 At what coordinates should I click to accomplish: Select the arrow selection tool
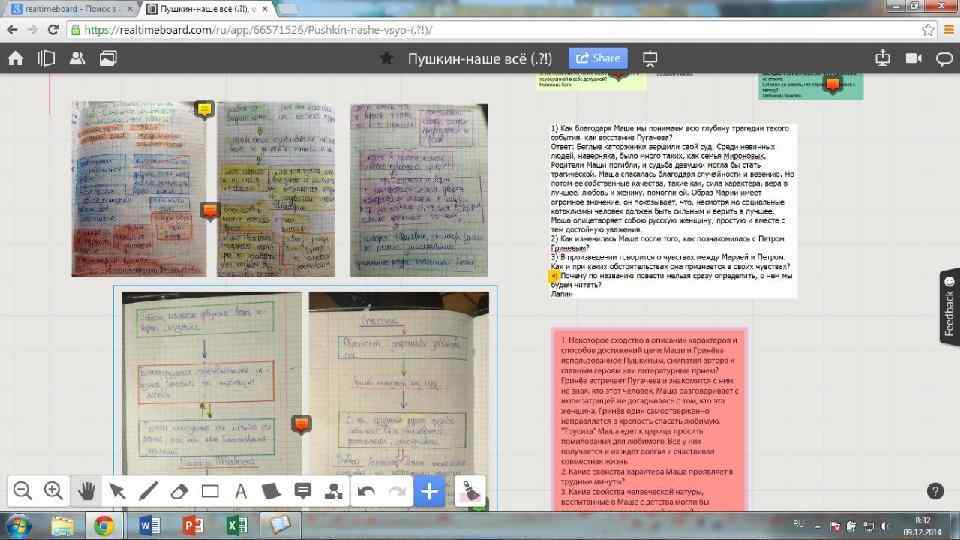pyautogui.click(x=117, y=491)
